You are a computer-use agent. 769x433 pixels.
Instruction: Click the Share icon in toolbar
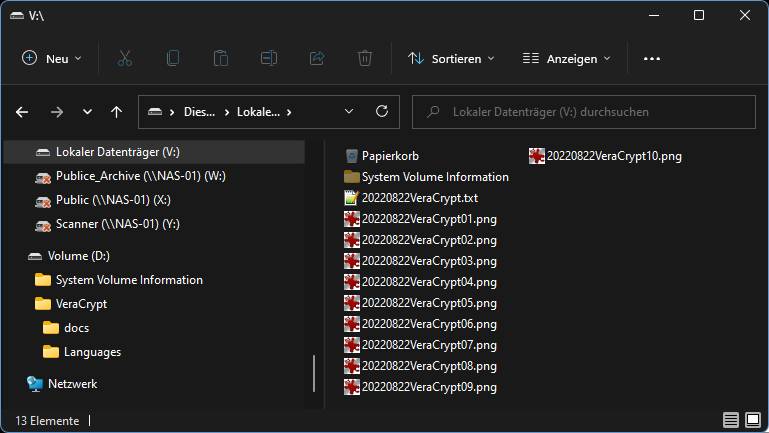tap(317, 59)
